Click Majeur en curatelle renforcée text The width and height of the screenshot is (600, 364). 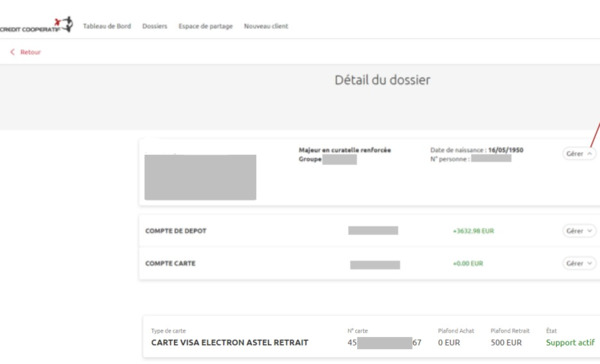(345, 150)
